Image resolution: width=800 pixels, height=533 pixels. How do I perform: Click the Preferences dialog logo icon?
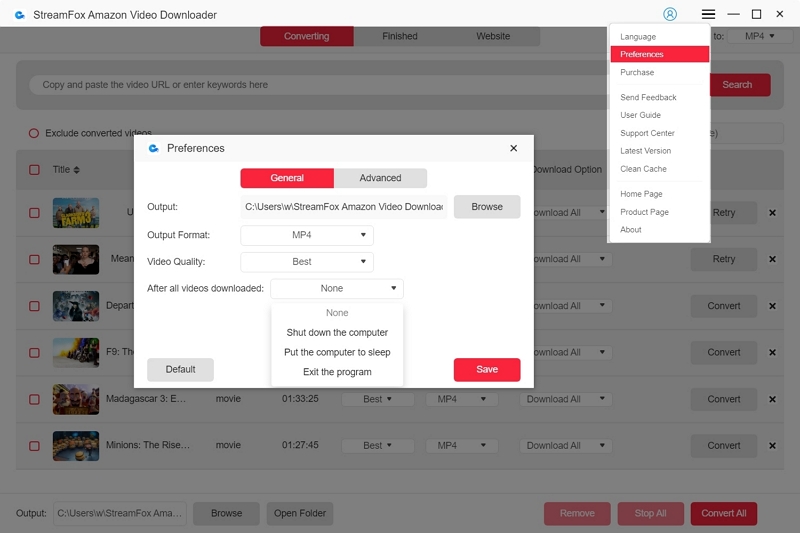click(x=154, y=148)
